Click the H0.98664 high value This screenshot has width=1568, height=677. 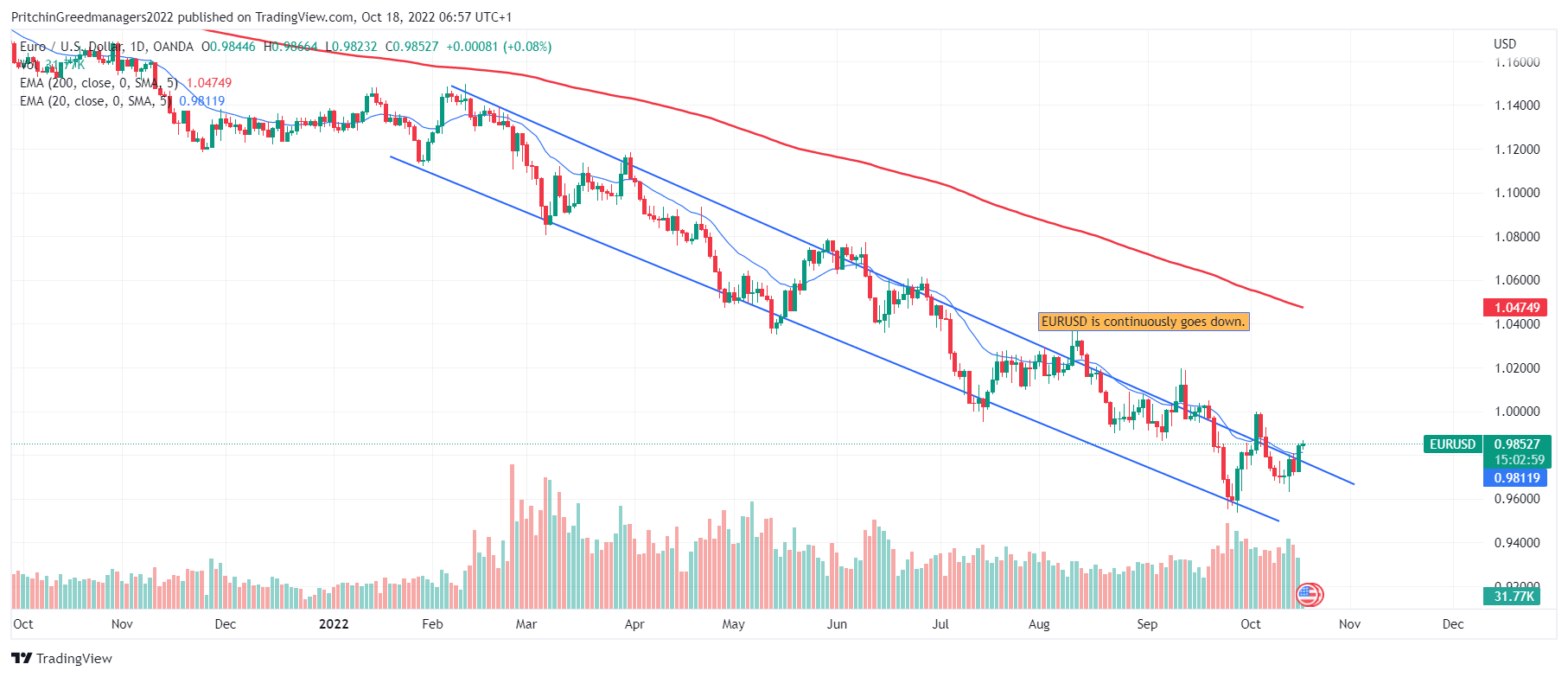[x=290, y=47]
